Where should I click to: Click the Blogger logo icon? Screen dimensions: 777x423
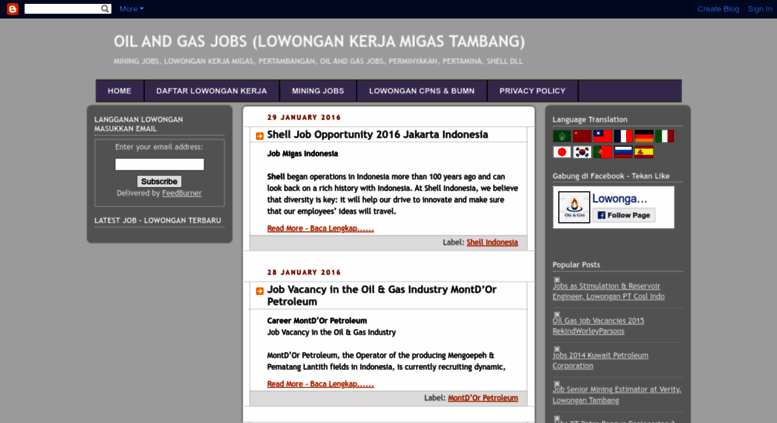click(12, 9)
